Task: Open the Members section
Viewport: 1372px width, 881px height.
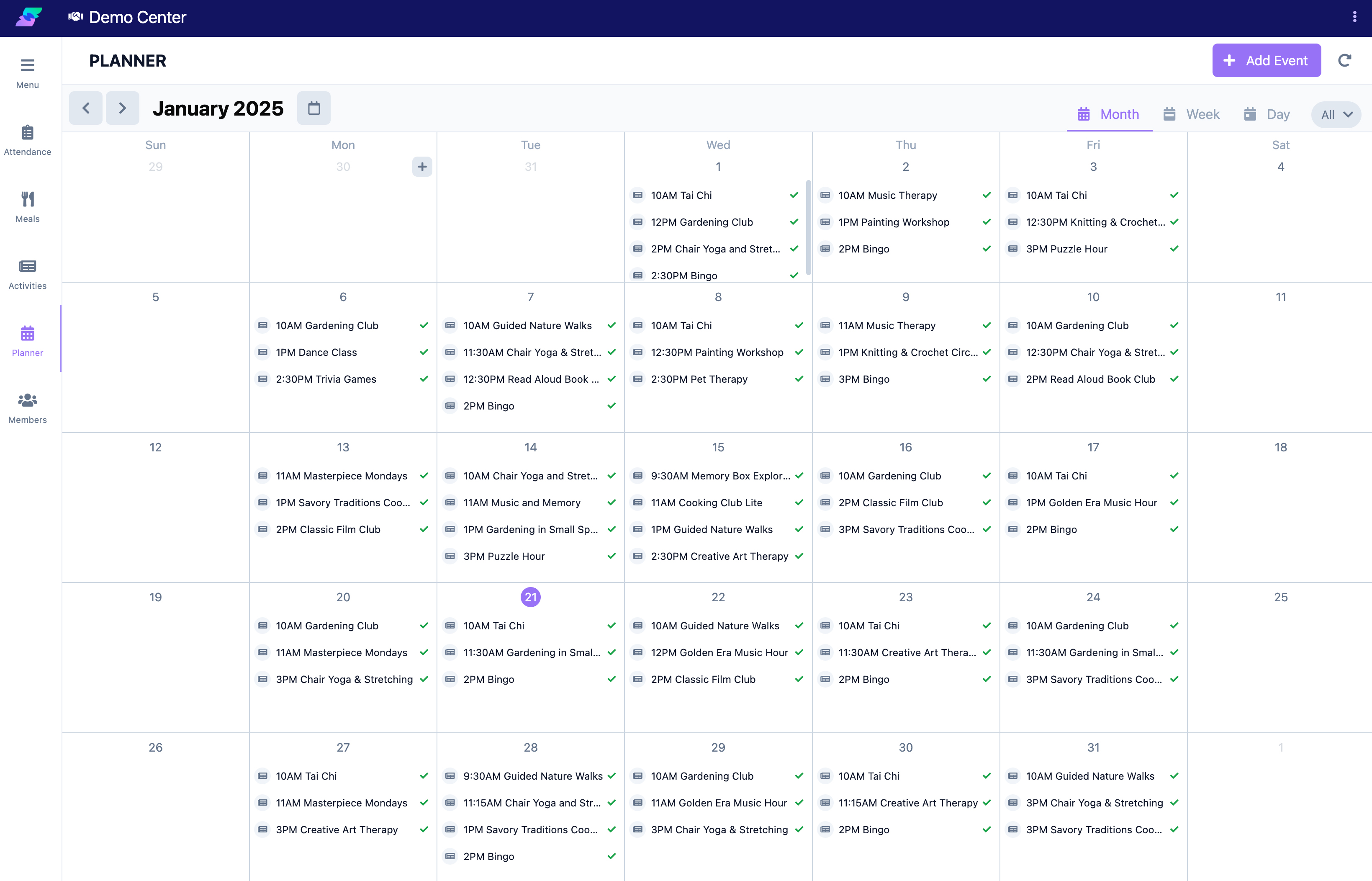Action: [28, 407]
